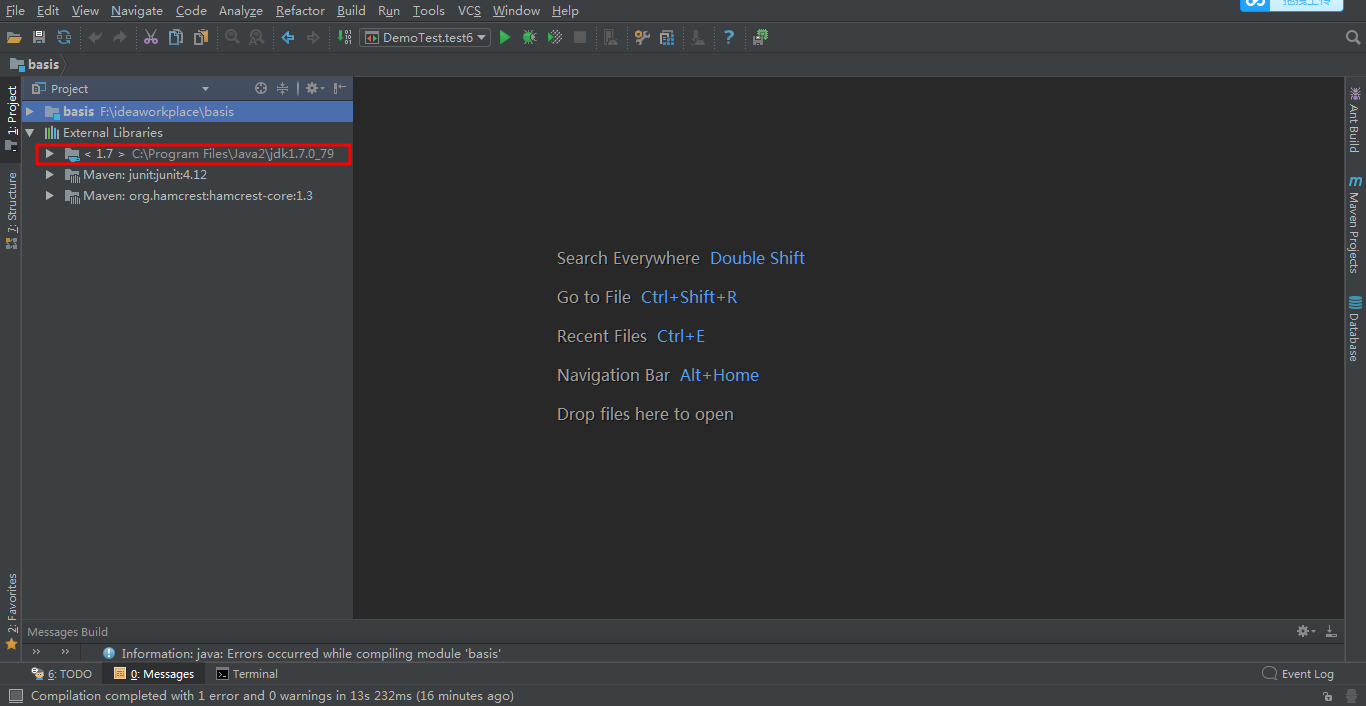The image size is (1366, 706).
Task: Click the Open file toolbar icon
Action: tap(14, 37)
